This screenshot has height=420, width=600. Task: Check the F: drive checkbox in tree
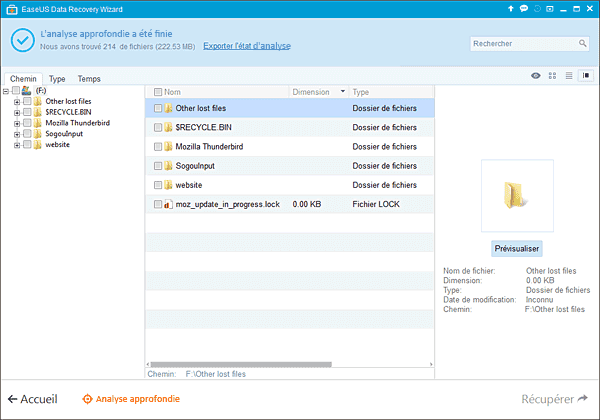click(x=16, y=90)
